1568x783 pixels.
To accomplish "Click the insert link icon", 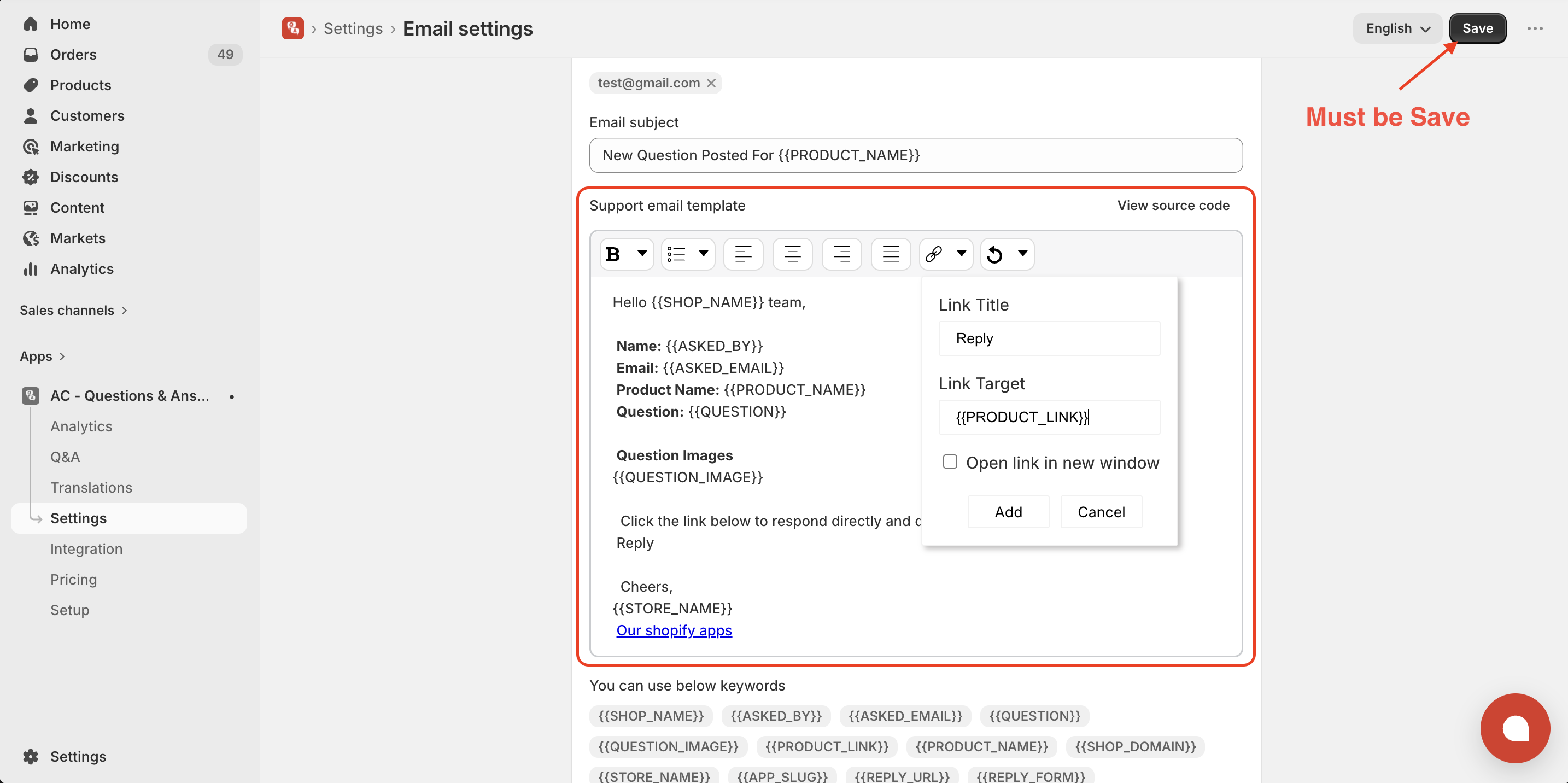I will [x=934, y=254].
